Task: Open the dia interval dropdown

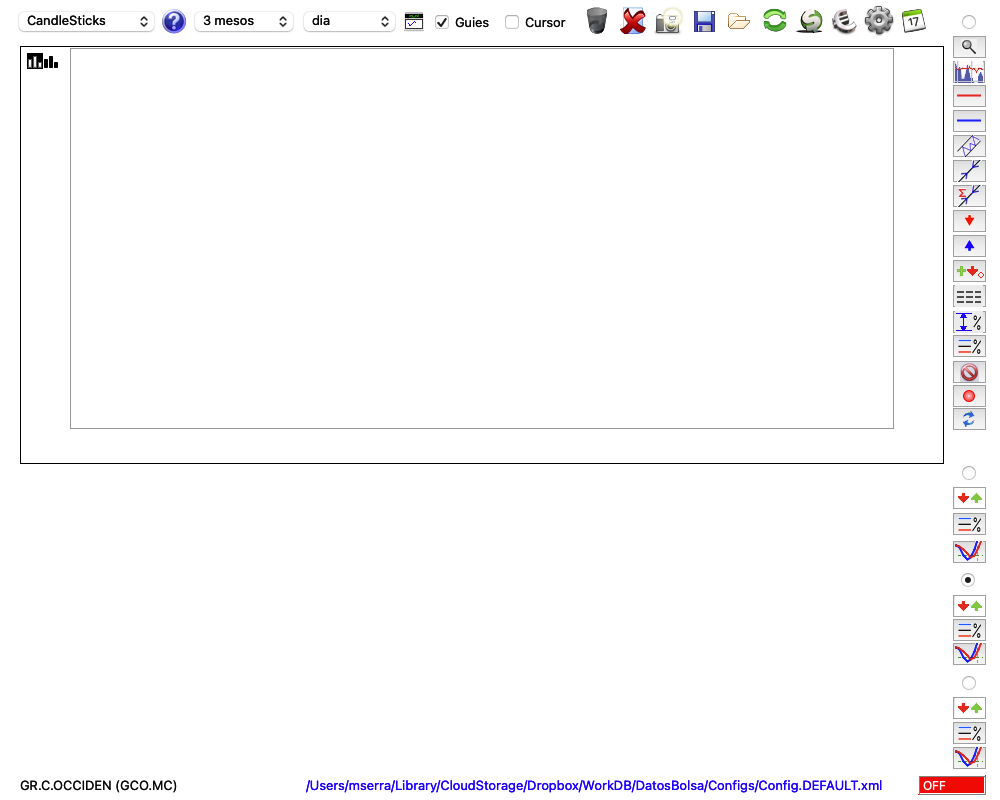Action: [x=349, y=21]
